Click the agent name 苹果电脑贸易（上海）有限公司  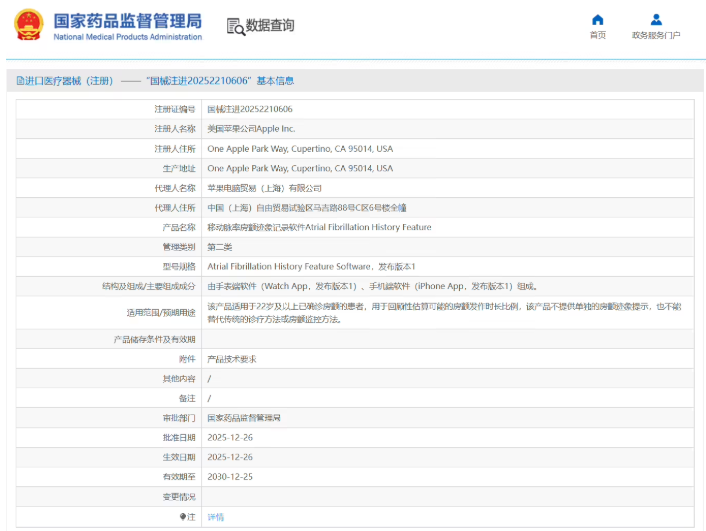[264, 188]
